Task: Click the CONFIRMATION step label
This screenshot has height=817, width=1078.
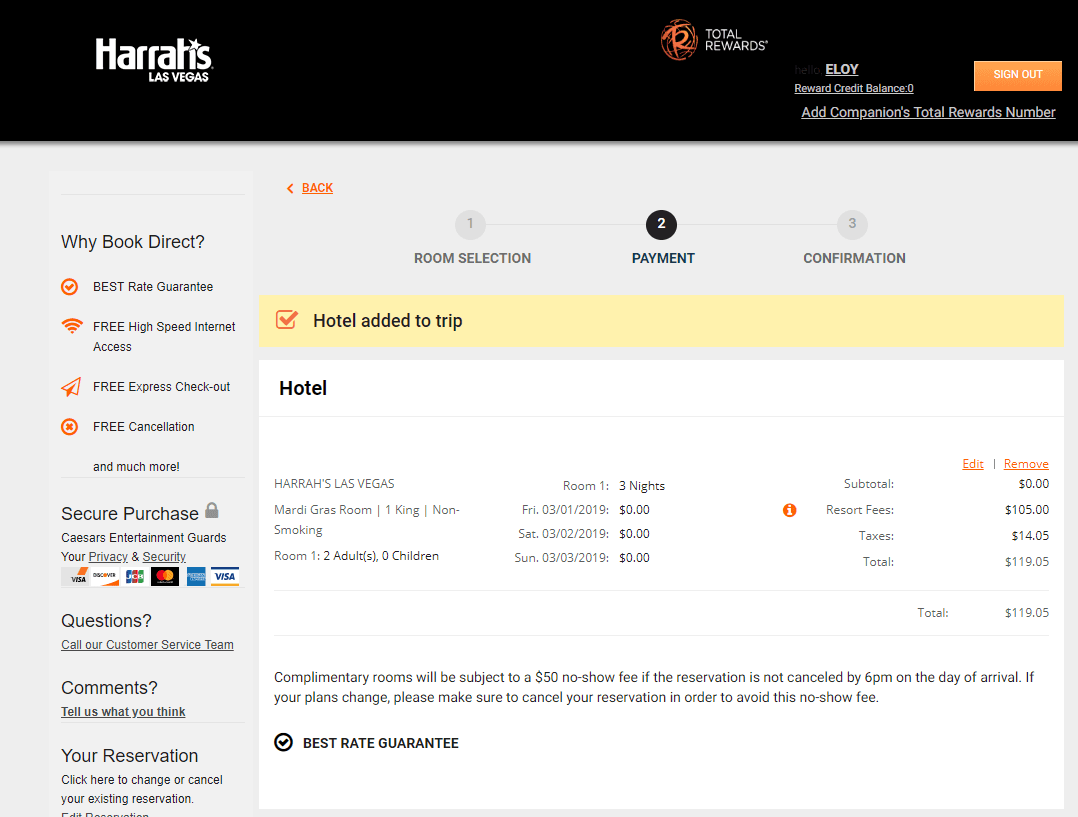Action: coord(855,259)
